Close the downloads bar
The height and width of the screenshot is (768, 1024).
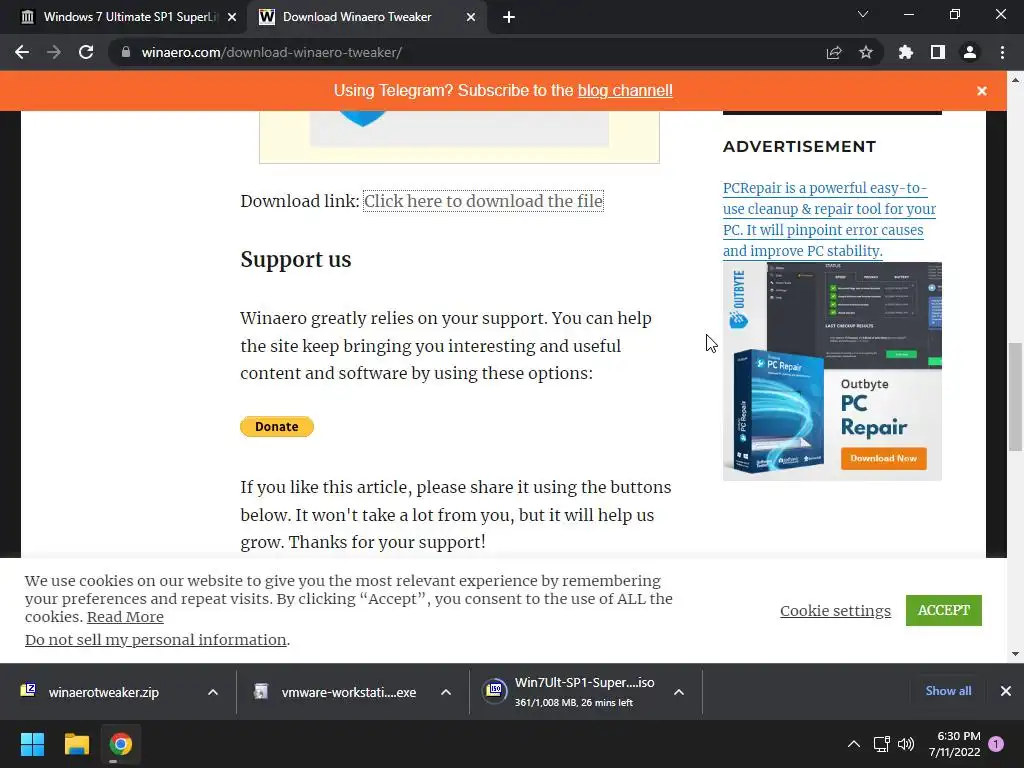pyautogui.click(x=1006, y=691)
